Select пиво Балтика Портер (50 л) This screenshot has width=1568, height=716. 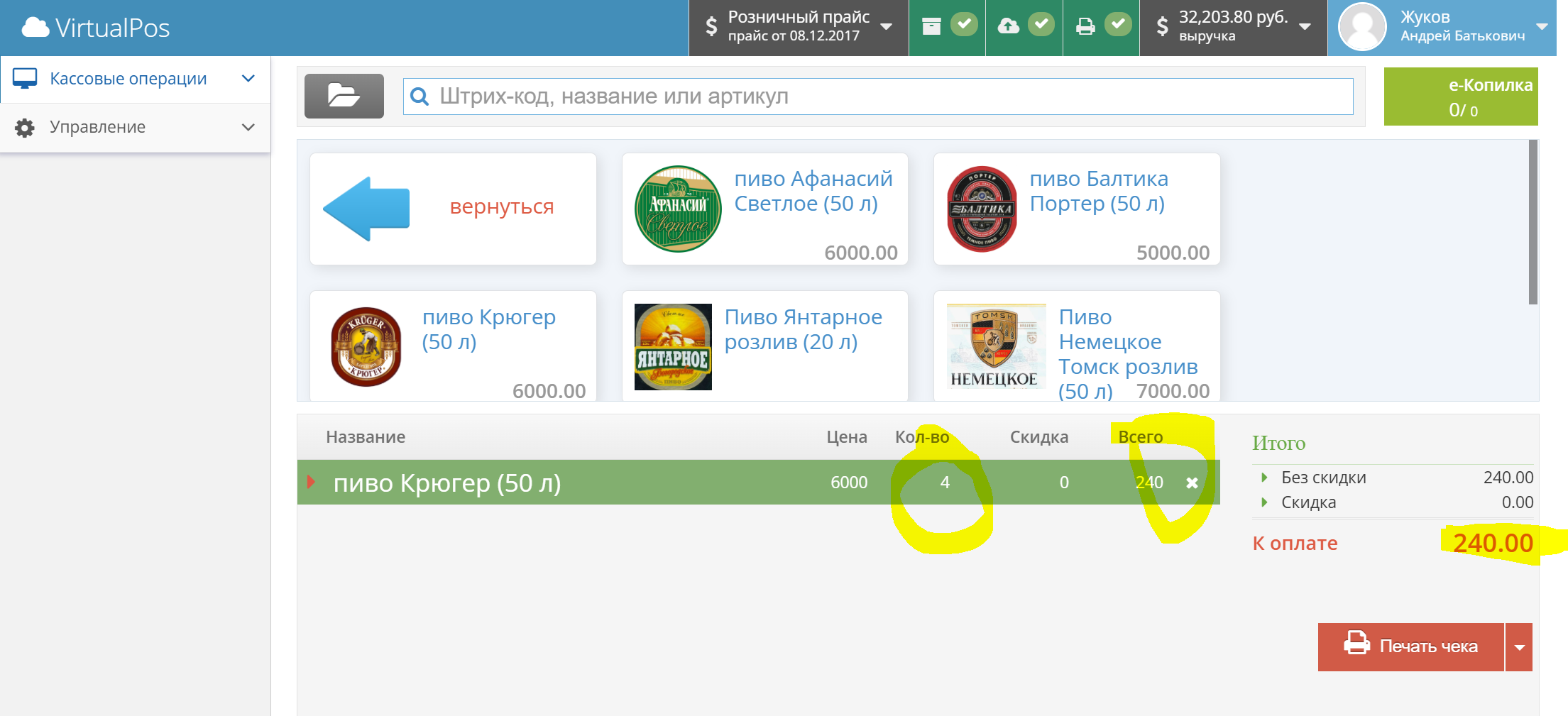point(1077,209)
